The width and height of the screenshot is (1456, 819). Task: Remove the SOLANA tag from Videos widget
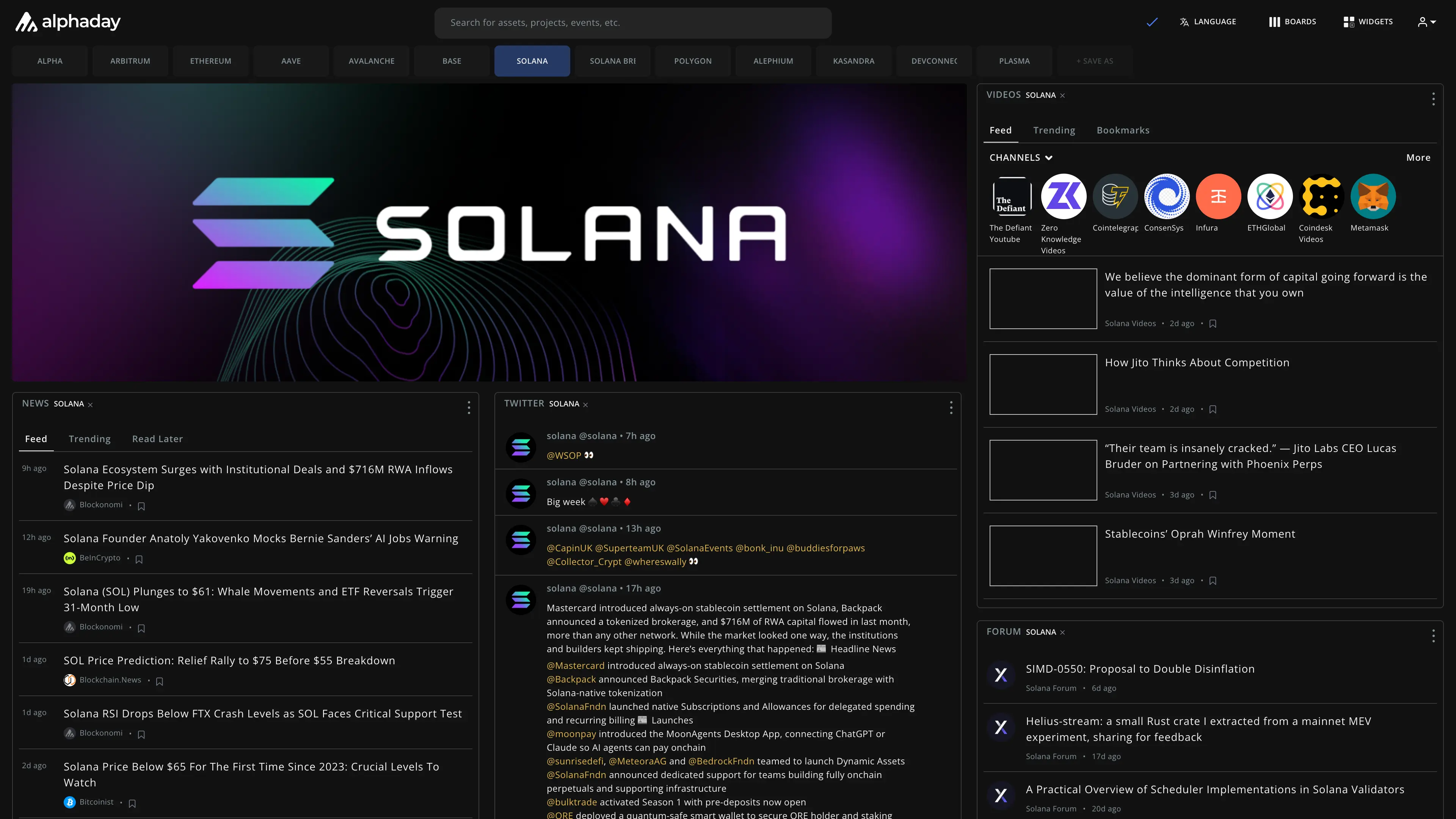[1062, 96]
